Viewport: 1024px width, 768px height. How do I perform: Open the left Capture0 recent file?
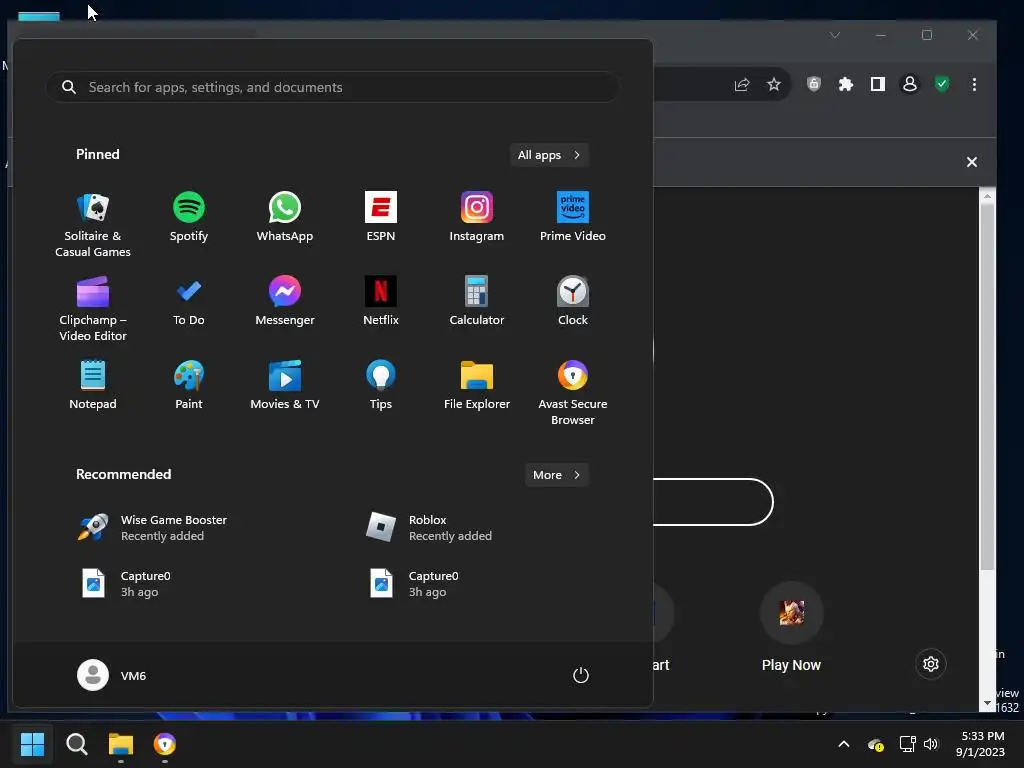pos(125,584)
